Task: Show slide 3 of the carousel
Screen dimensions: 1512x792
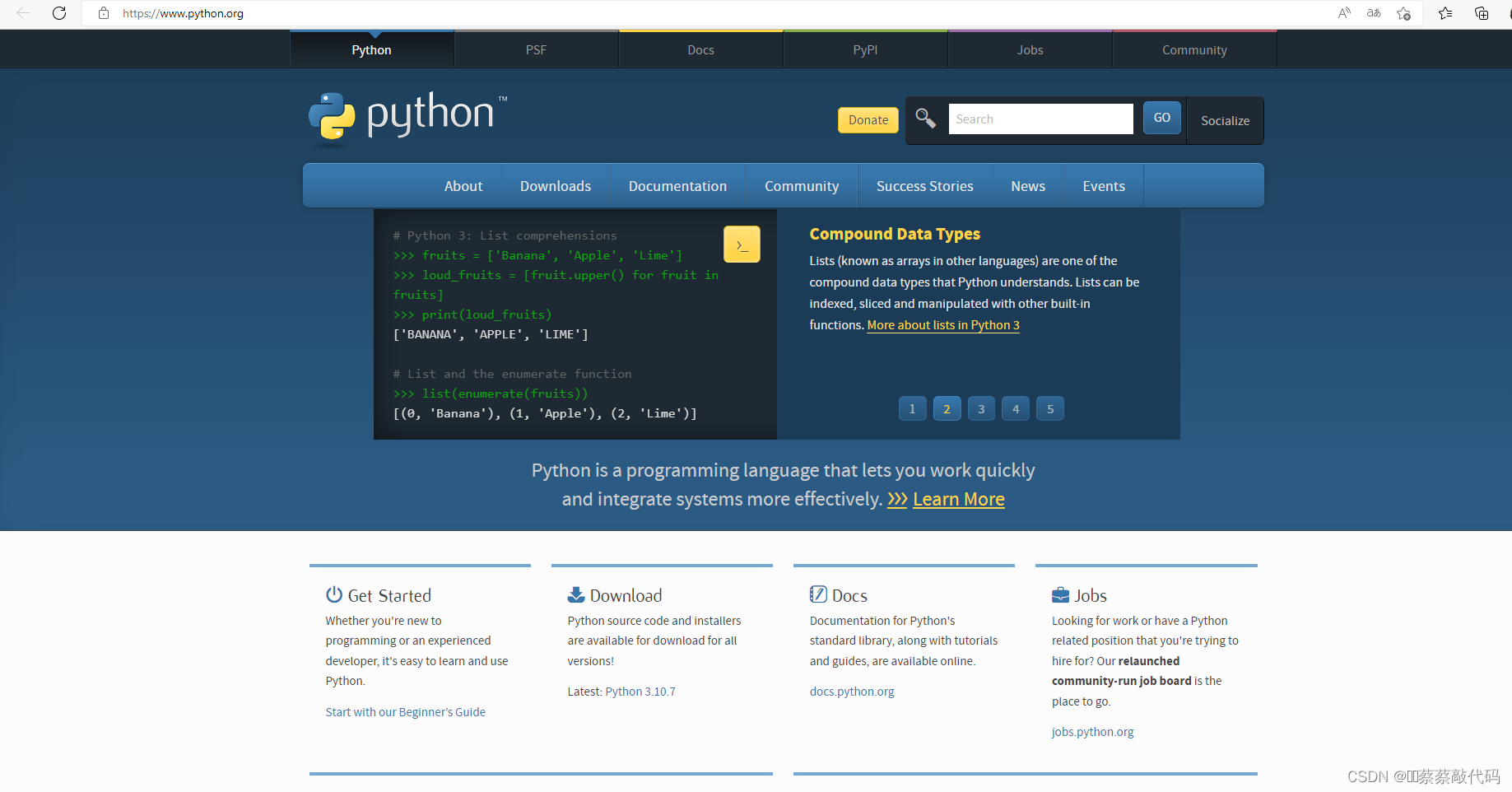Action: tap(981, 408)
